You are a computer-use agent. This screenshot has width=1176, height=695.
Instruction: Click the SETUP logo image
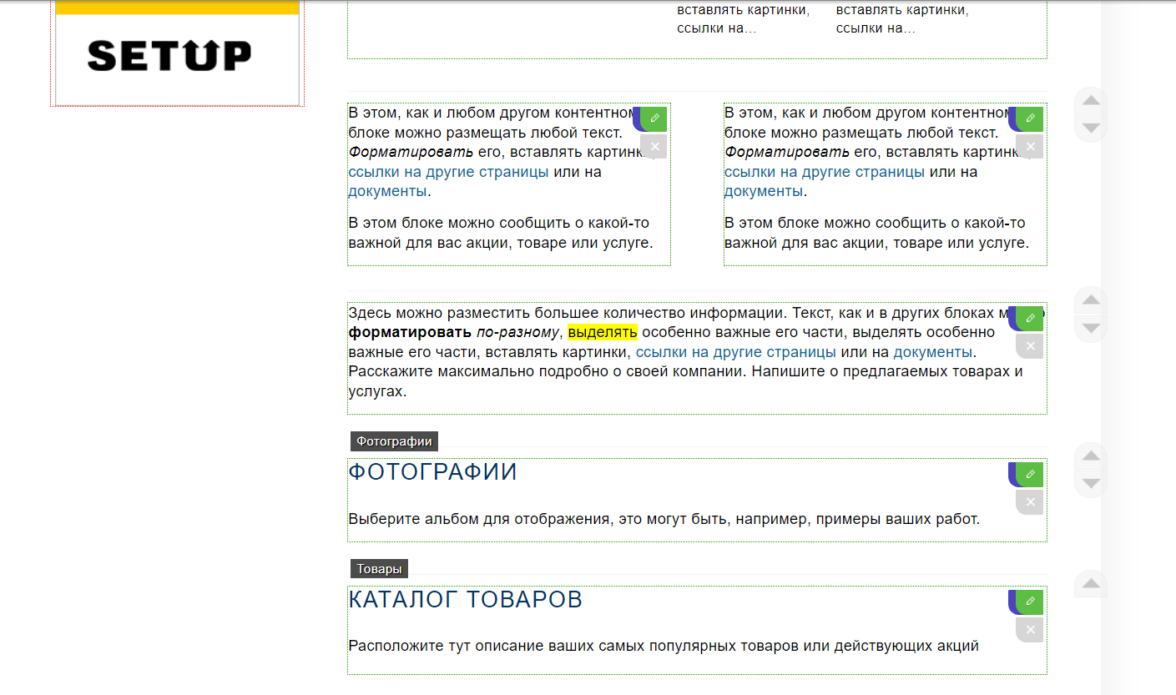pos(170,55)
